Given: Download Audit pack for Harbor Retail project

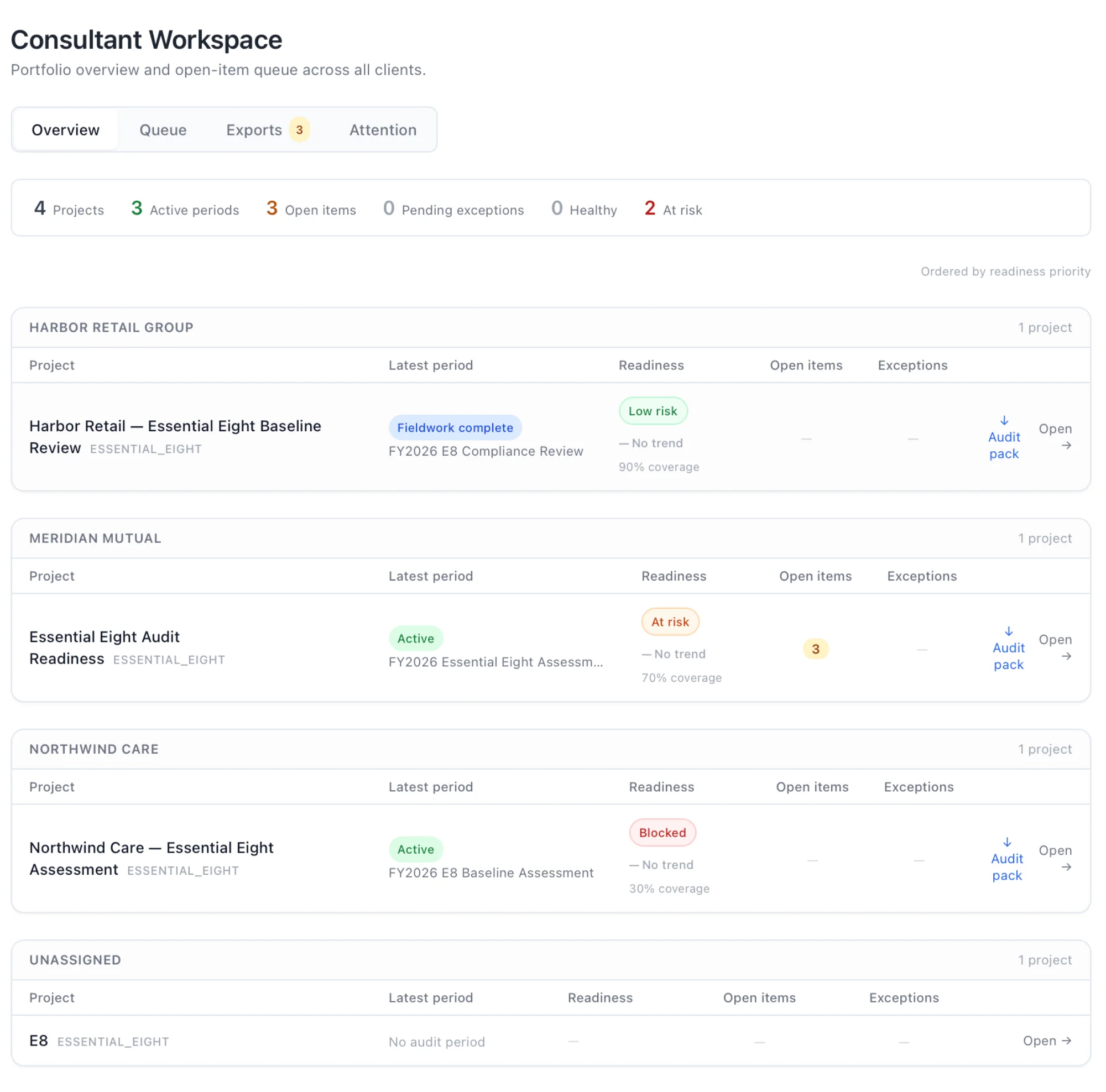Looking at the screenshot, I should click(x=1004, y=437).
